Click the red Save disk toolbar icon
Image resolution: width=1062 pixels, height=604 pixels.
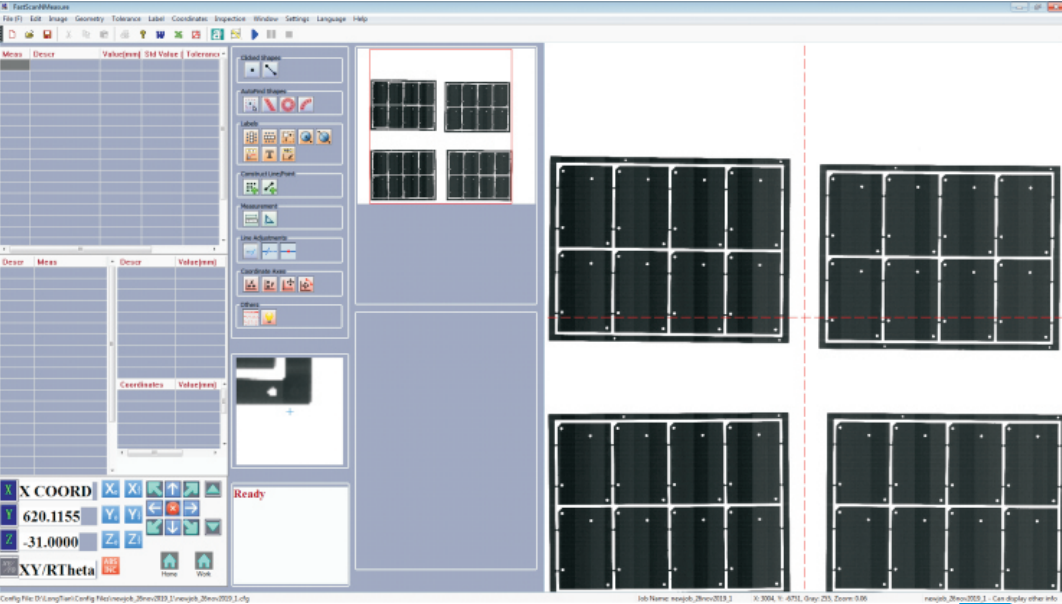pos(47,35)
